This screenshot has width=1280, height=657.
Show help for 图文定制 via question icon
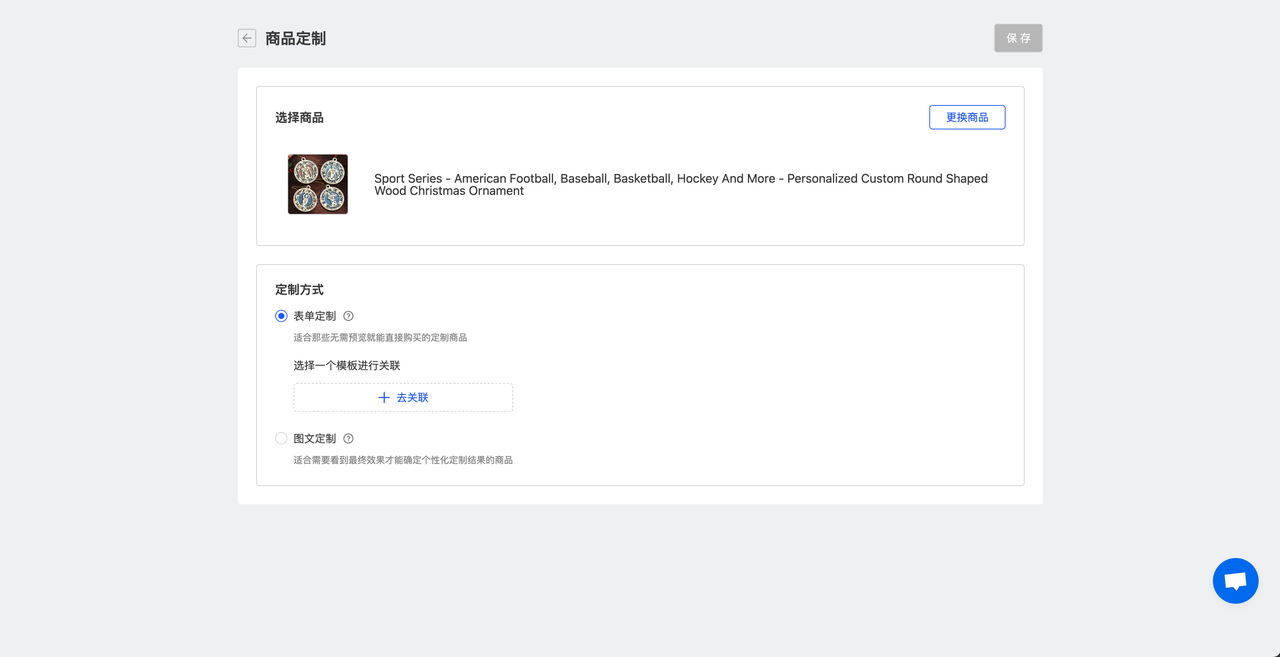click(x=348, y=438)
